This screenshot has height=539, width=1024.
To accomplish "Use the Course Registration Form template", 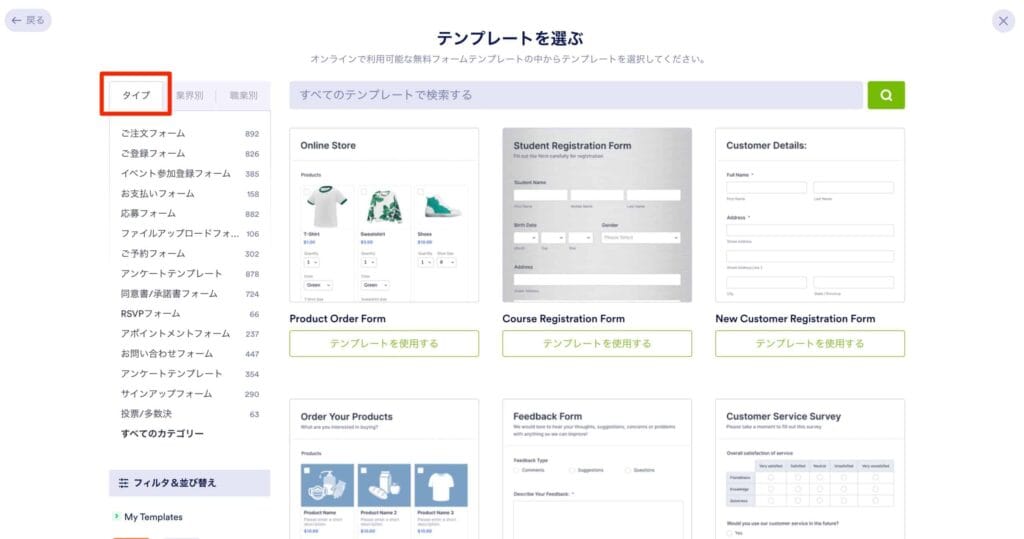I will click(x=597, y=343).
